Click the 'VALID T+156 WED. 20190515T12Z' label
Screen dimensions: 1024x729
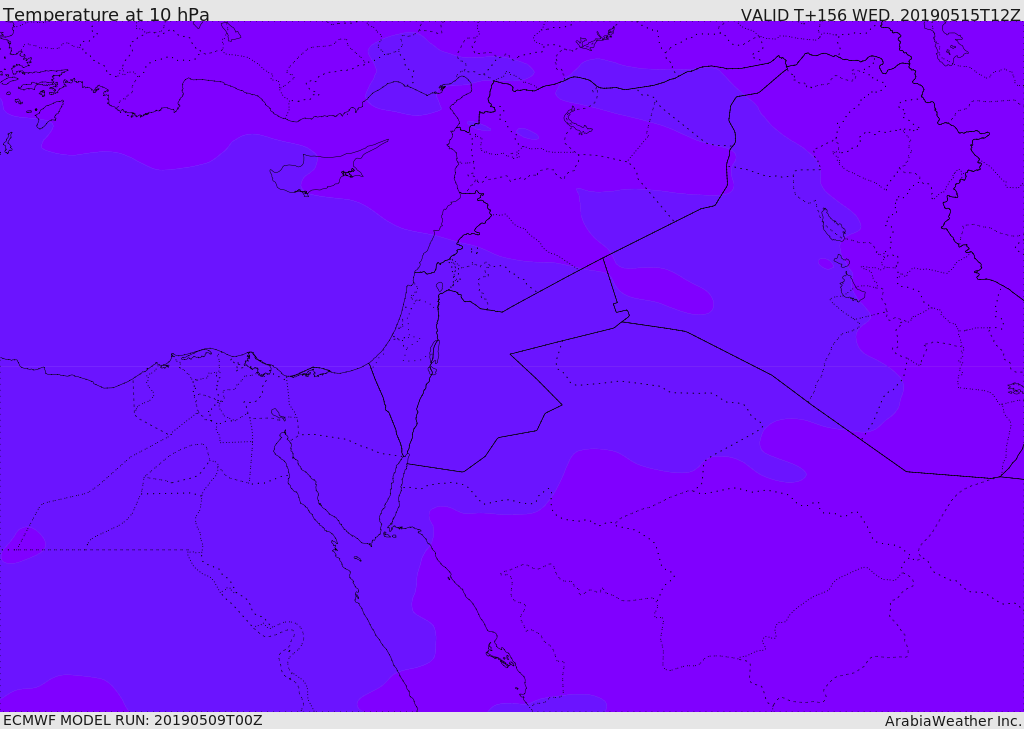880,14
